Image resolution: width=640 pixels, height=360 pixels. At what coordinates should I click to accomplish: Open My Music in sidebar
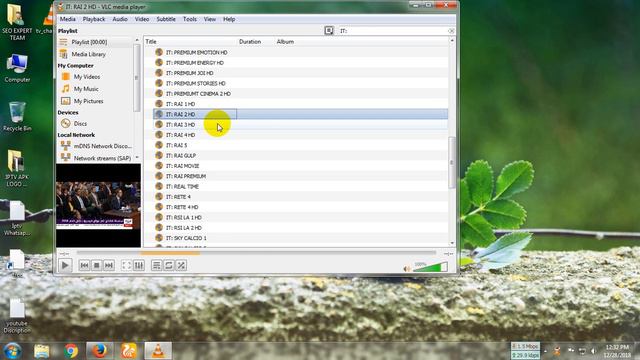[86, 89]
